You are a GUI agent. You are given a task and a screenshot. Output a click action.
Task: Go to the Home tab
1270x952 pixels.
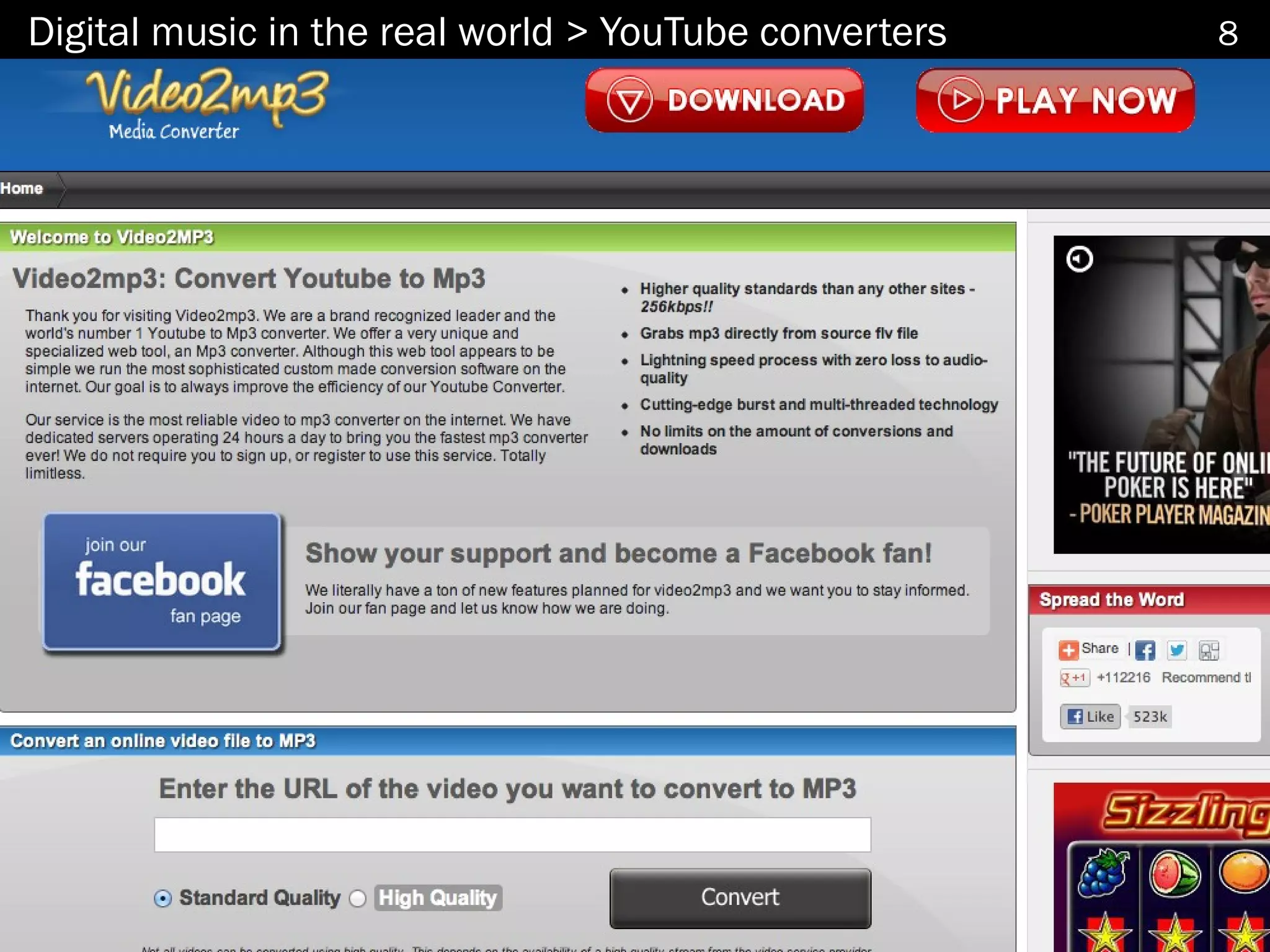click(x=22, y=188)
